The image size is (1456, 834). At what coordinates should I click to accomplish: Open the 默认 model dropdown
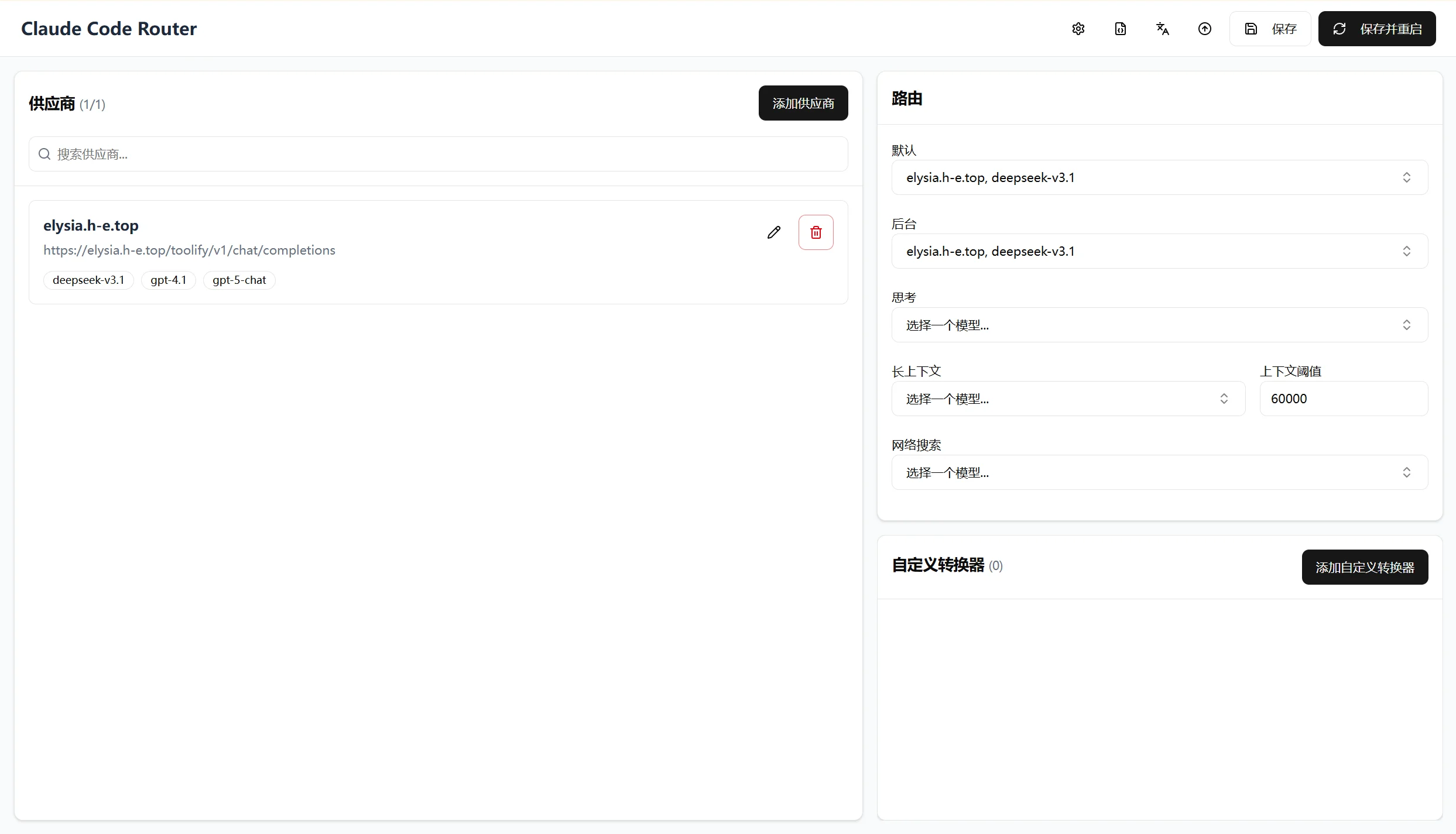1159,177
